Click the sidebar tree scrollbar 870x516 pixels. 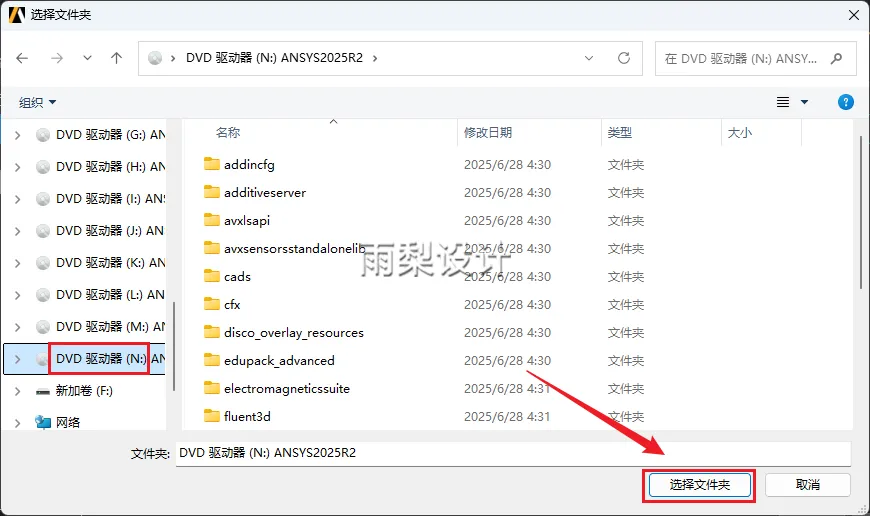tap(174, 346)
